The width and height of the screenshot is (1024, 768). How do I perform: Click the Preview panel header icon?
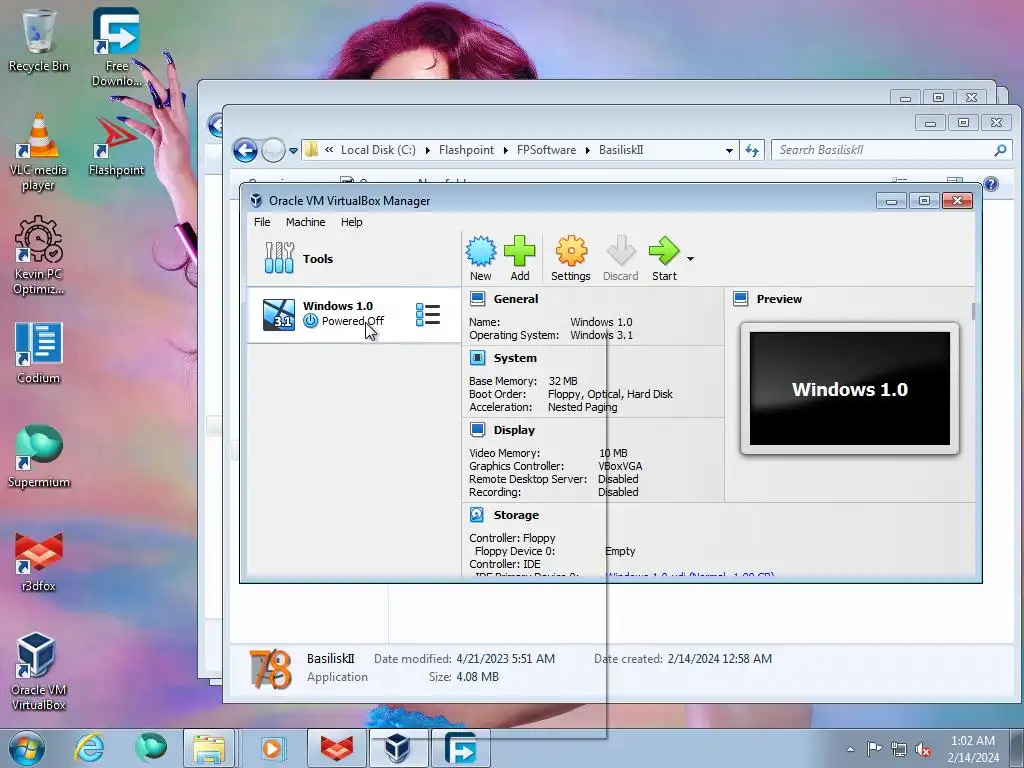pos(740,298)
